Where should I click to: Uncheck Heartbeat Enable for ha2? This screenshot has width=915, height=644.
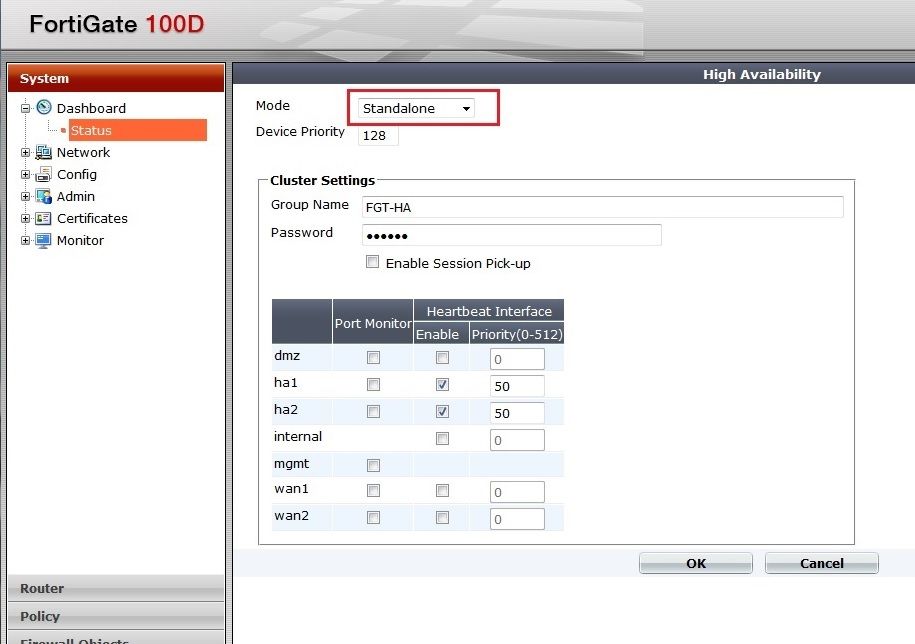tap(442, 411)
